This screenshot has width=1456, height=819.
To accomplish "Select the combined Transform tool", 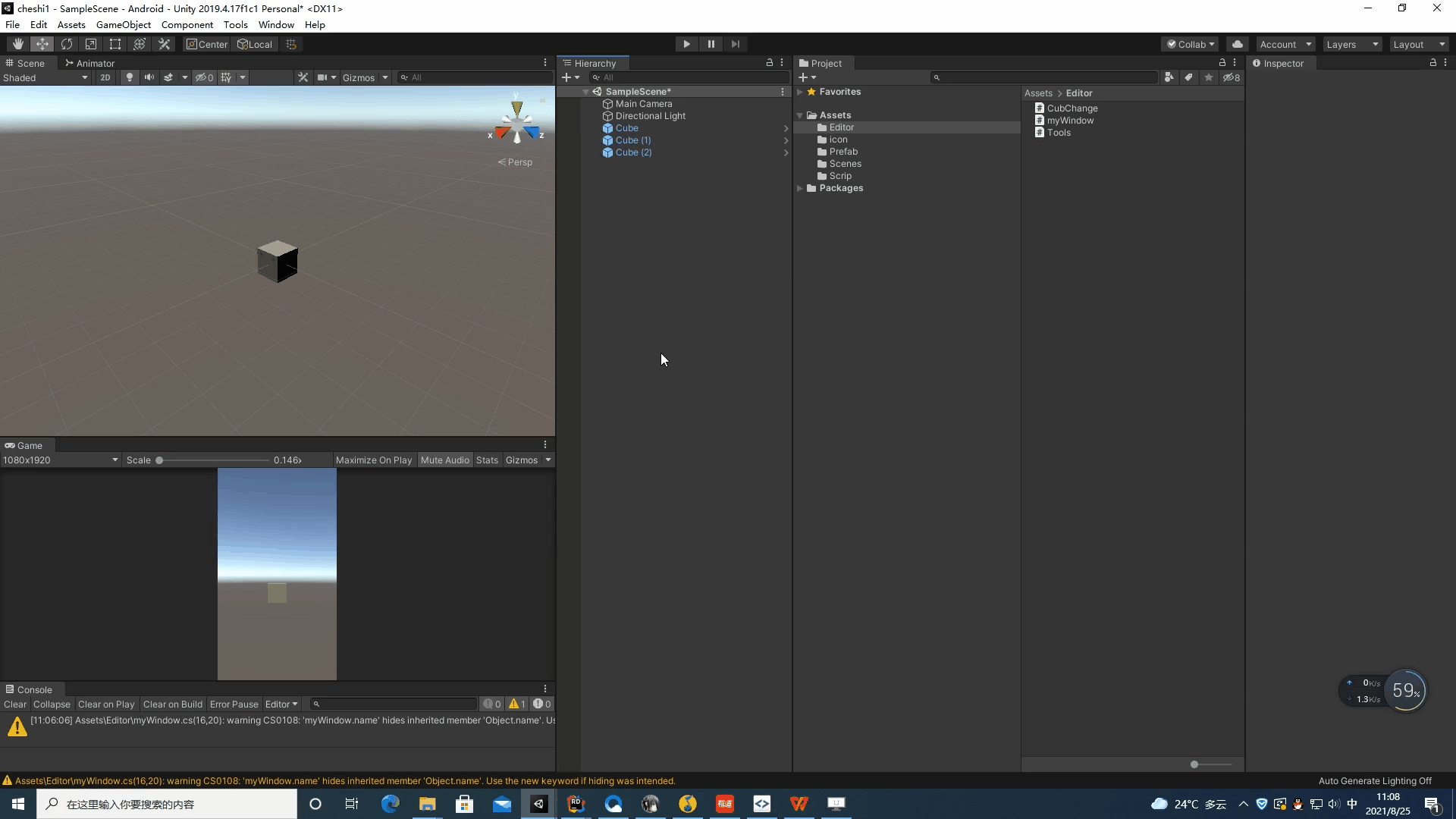I will click(140, 44).
